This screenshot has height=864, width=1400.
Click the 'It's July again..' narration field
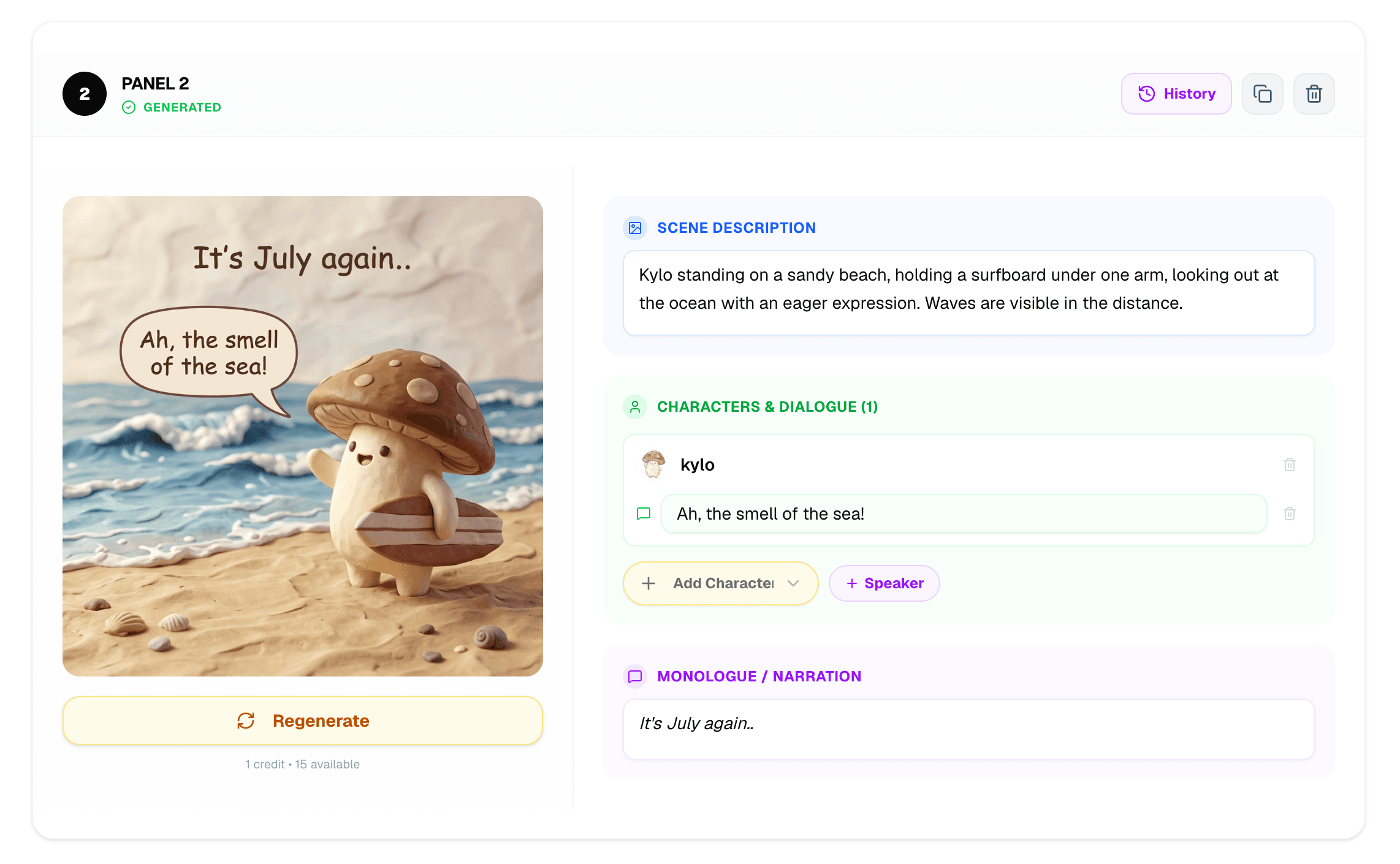[x=968, y=729]
